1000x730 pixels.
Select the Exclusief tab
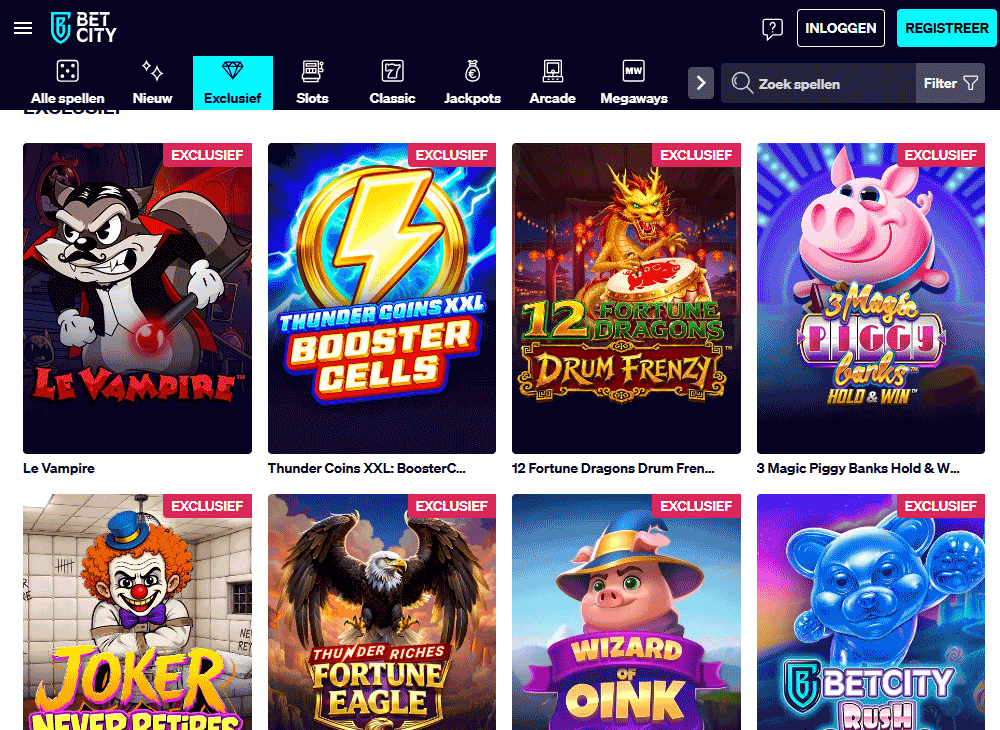(233, 83)
